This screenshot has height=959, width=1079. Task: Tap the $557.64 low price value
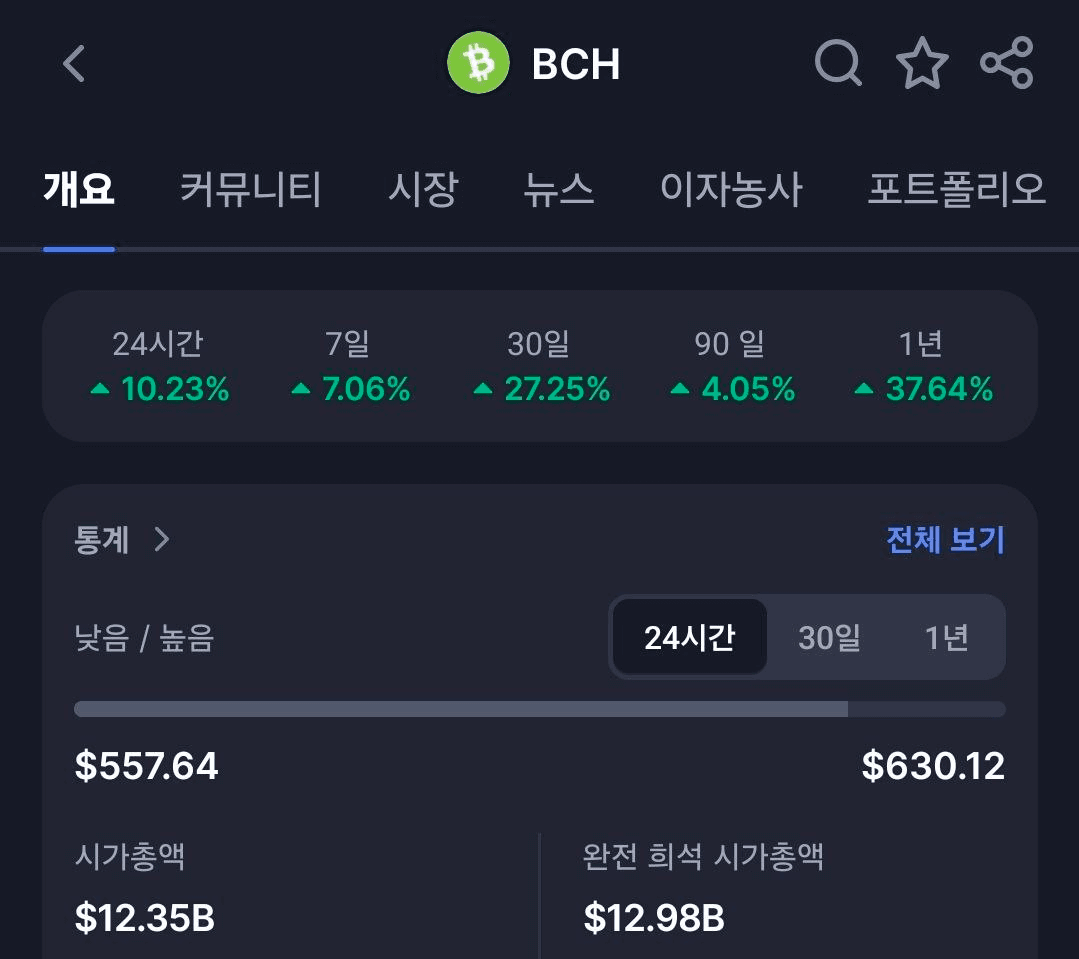pyautogui.click(x=145, y=765)
